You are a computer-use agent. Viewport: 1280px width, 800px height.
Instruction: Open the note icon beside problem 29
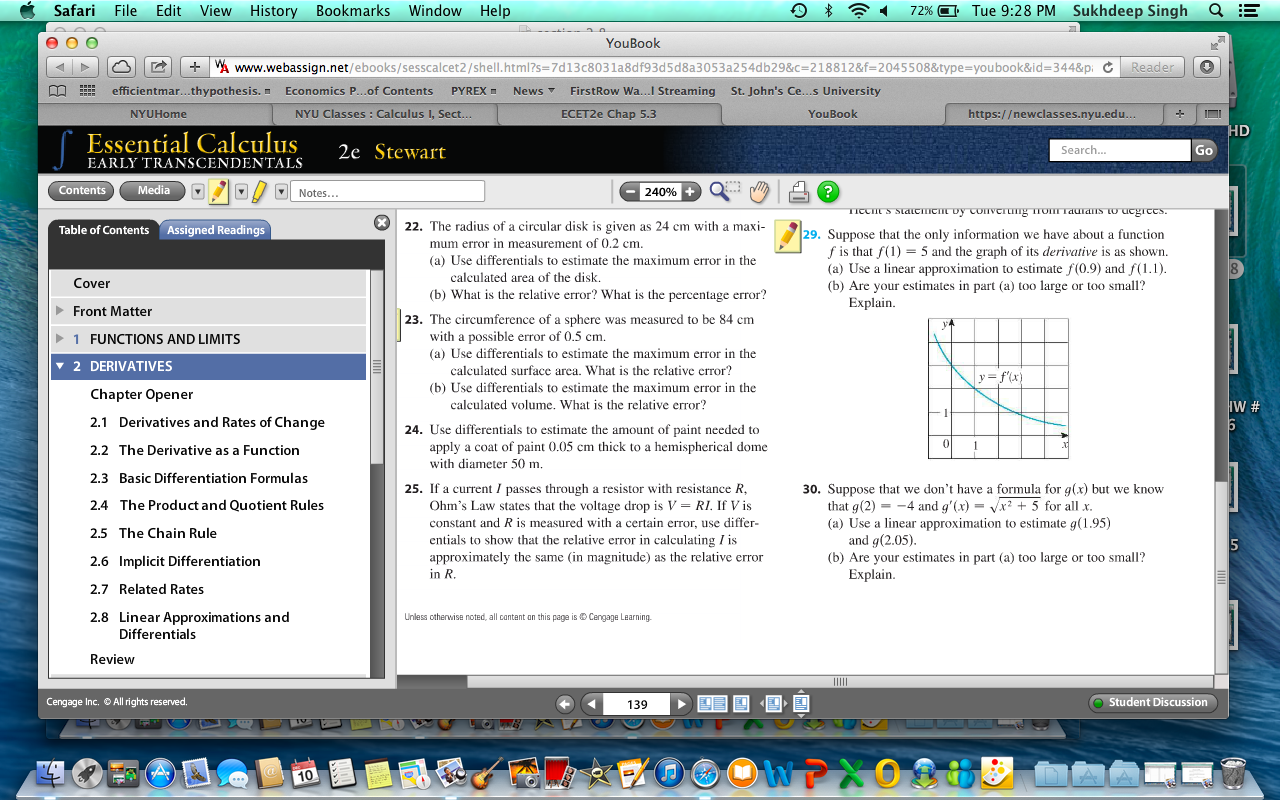pyautogui.click(x=787, y=236)
